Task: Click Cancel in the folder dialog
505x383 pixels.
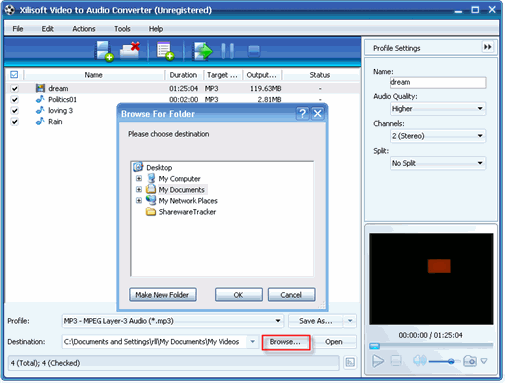Action: pos(291,295)
